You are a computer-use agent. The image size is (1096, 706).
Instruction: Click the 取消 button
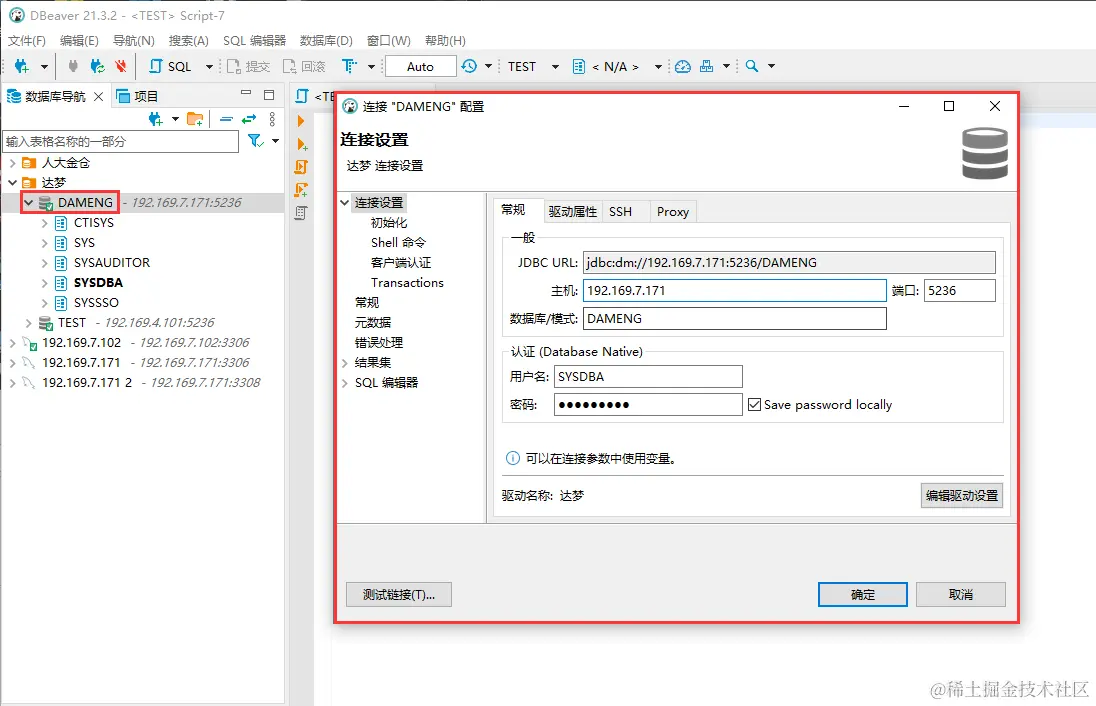point(961,595)
